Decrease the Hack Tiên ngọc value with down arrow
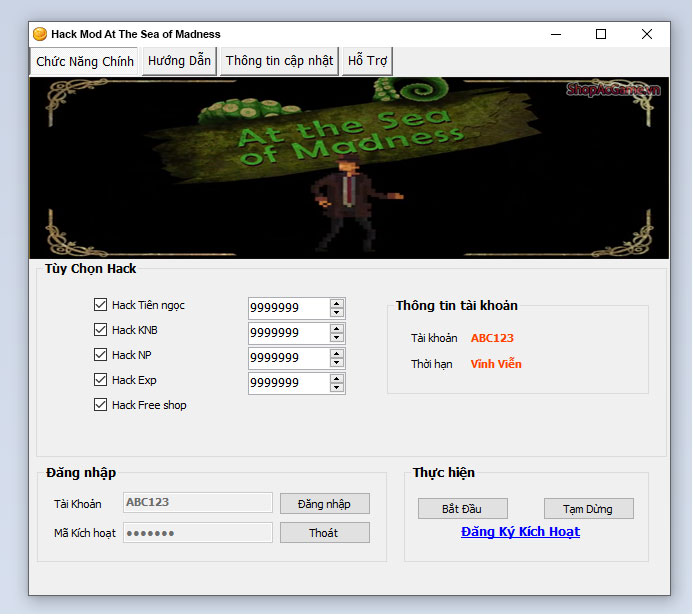693x616 pixels. (x=337, y=312)
